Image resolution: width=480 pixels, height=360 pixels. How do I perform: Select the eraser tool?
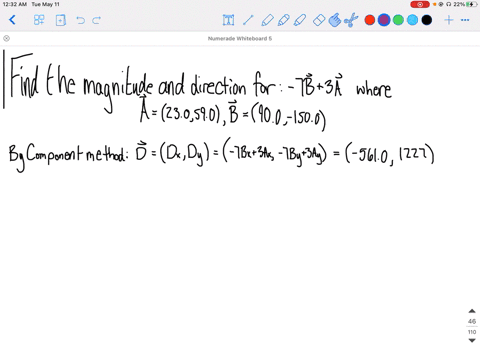pyautogui.click(x=319, y=20)
